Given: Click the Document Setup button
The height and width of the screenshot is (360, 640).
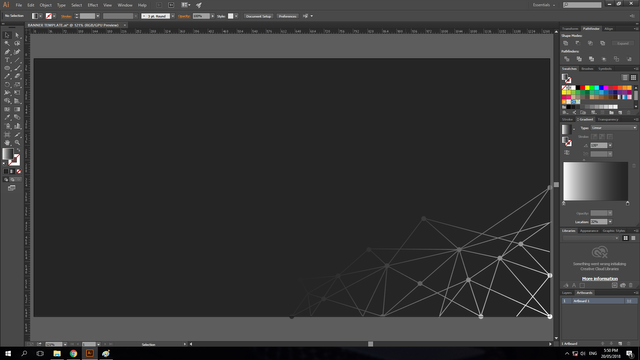Looking at the screenshot, I should click(259, 16).
